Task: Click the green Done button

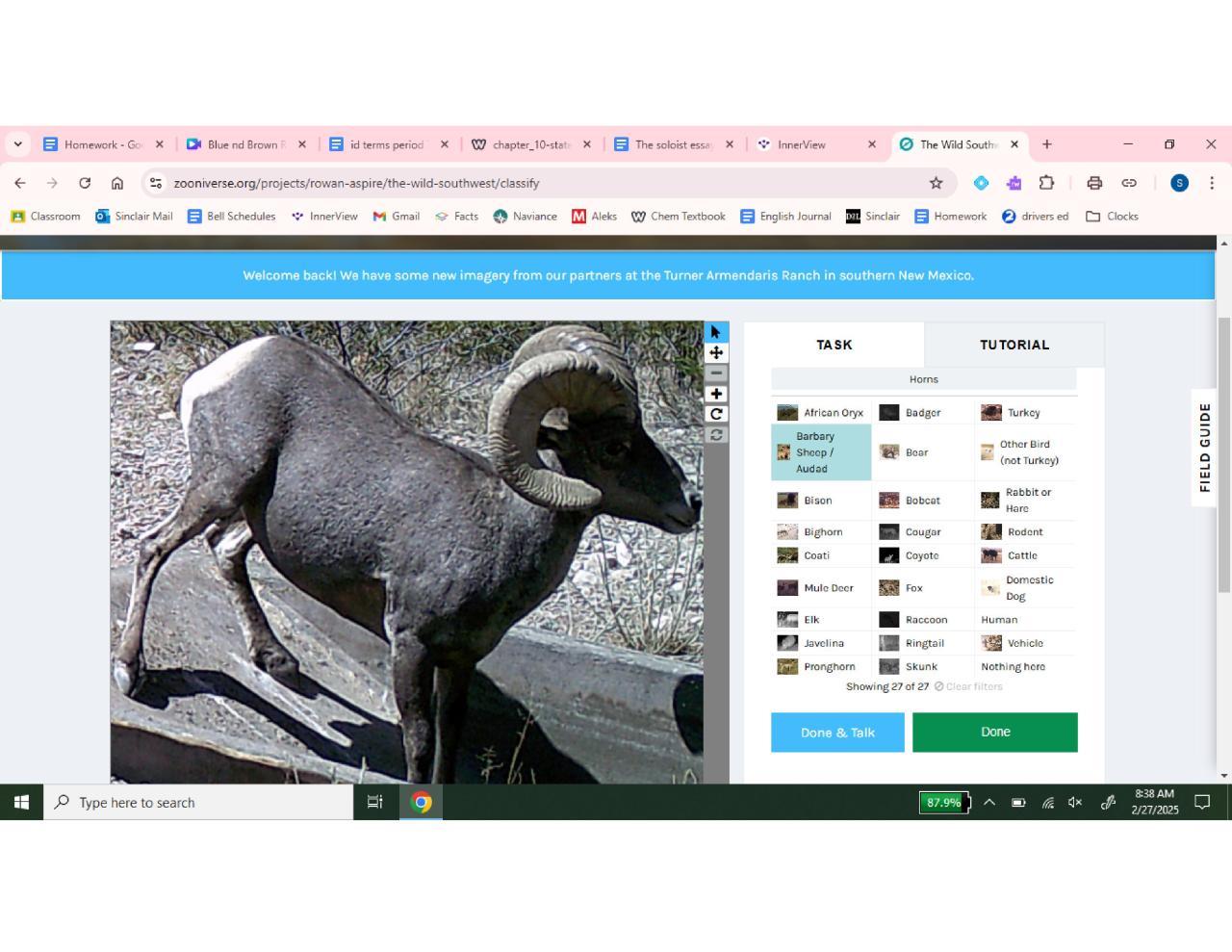Action: click(995, 733)
